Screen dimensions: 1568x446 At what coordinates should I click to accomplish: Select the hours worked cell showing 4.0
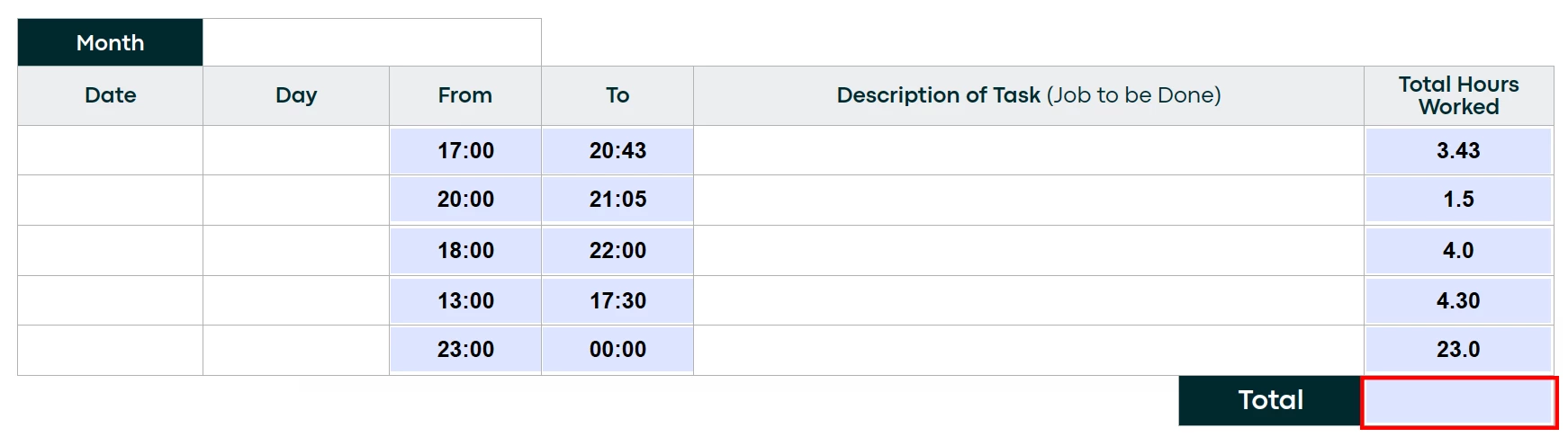pos(1458,251)
